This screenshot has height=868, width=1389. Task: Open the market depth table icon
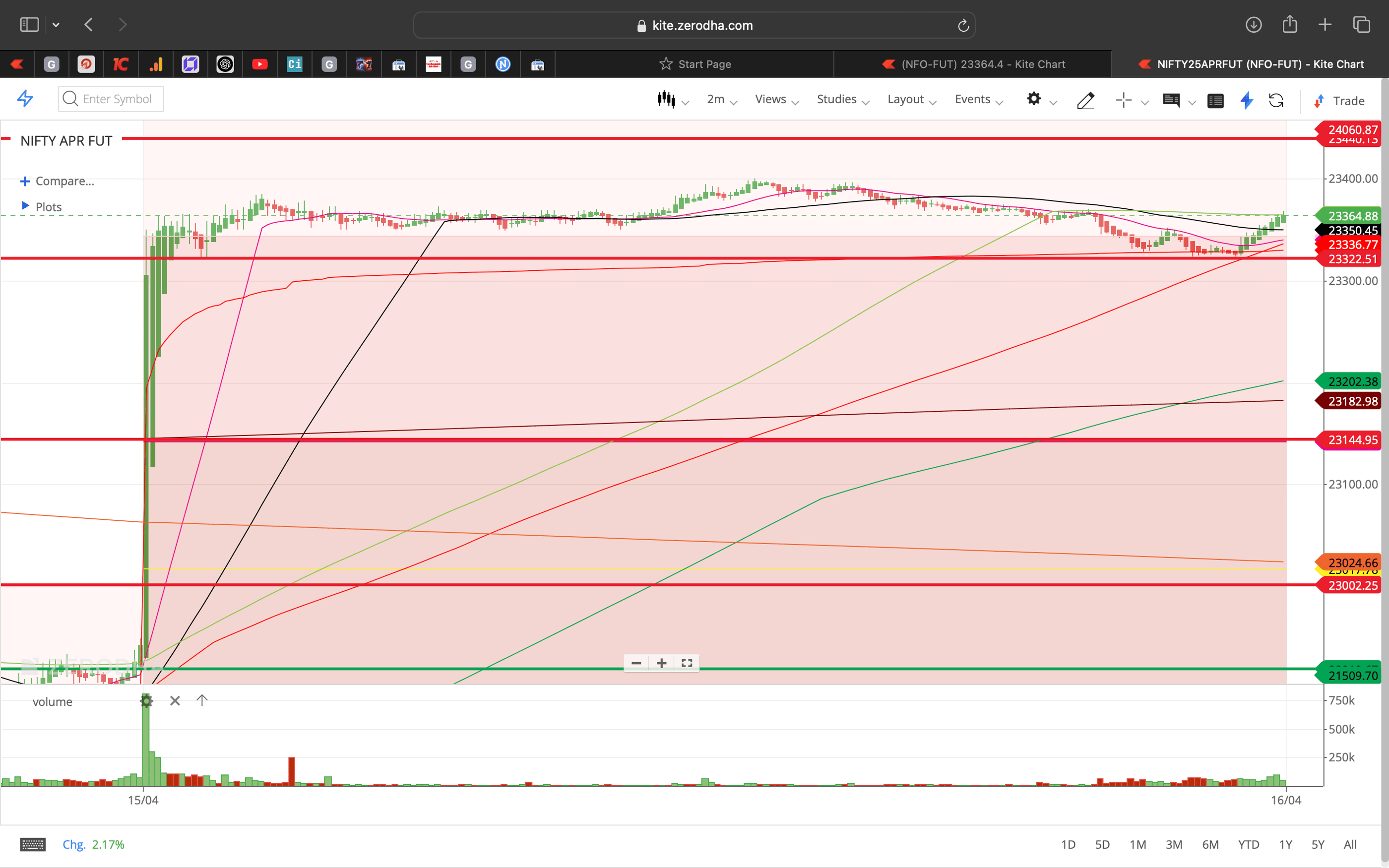click(x=1216, y=101)
